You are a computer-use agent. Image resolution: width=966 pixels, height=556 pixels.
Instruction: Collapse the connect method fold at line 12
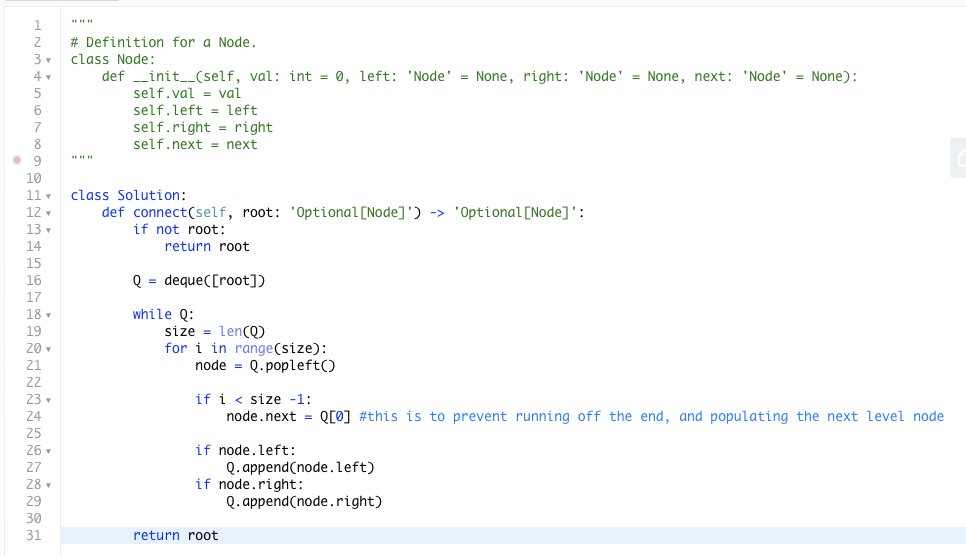pyautogui.click(x=49, y=214)
